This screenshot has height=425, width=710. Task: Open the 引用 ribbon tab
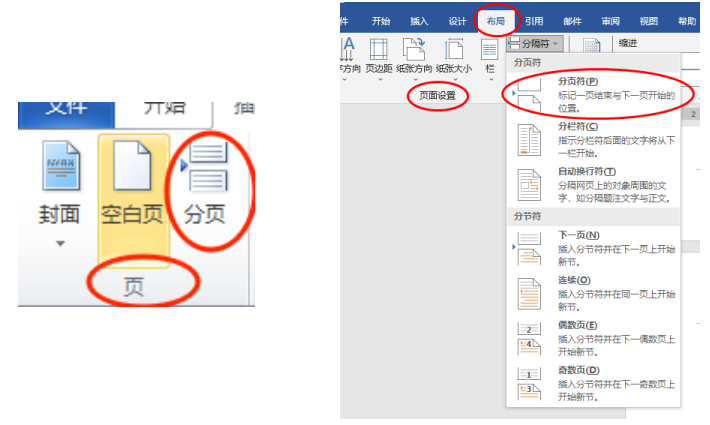click(x=534, y=21)
